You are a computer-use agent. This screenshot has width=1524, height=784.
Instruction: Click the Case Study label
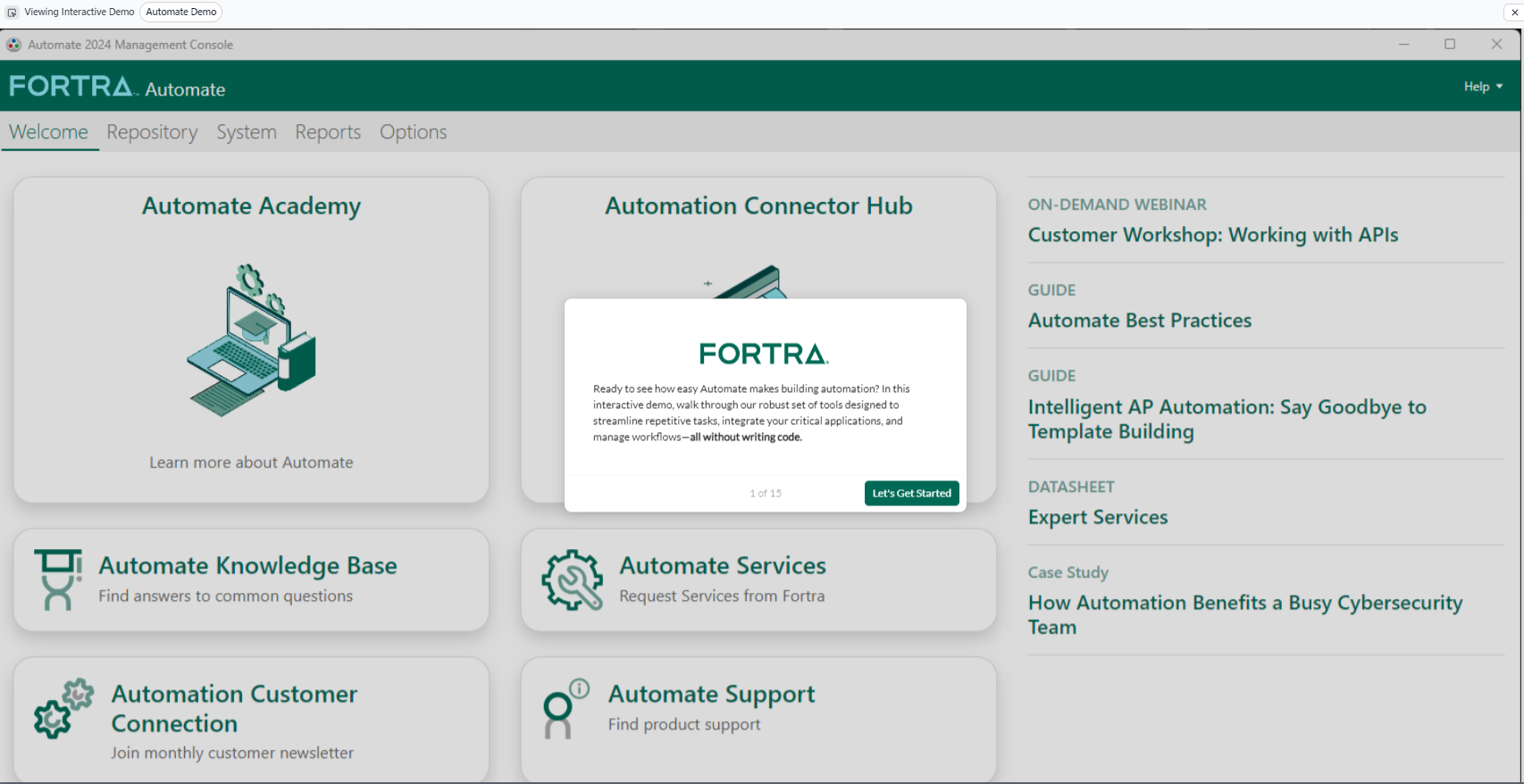(1068, 572)
